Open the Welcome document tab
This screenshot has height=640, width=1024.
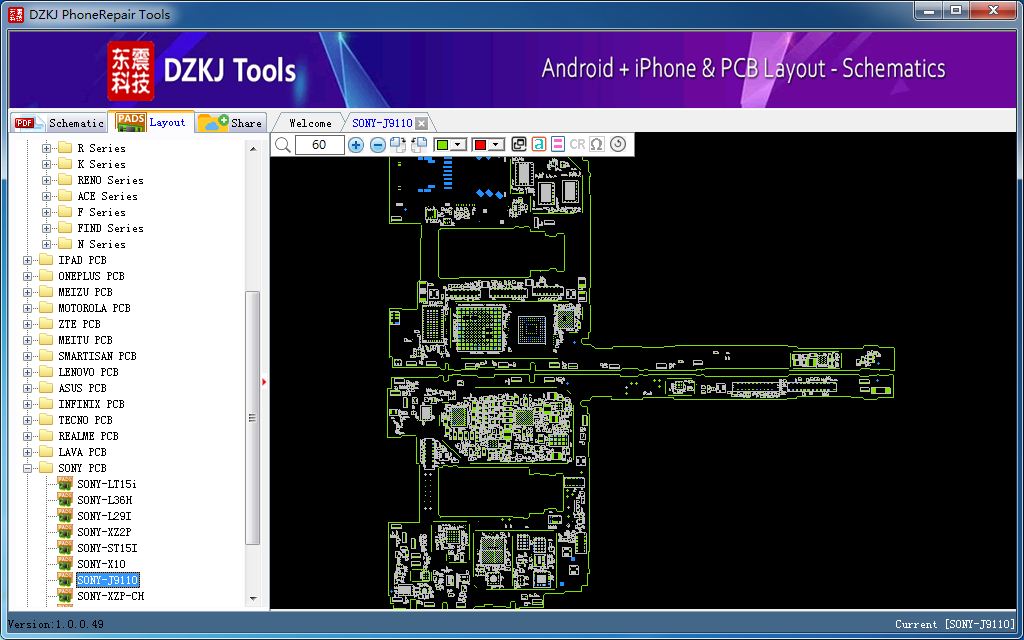310,123
